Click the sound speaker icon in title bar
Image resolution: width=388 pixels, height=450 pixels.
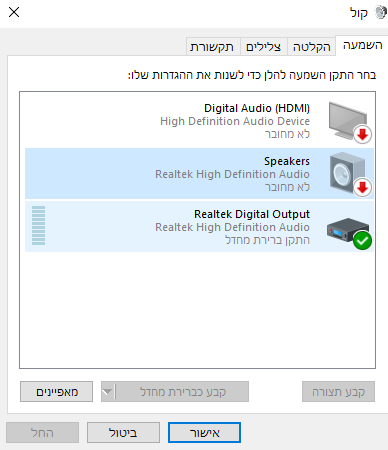380,13
